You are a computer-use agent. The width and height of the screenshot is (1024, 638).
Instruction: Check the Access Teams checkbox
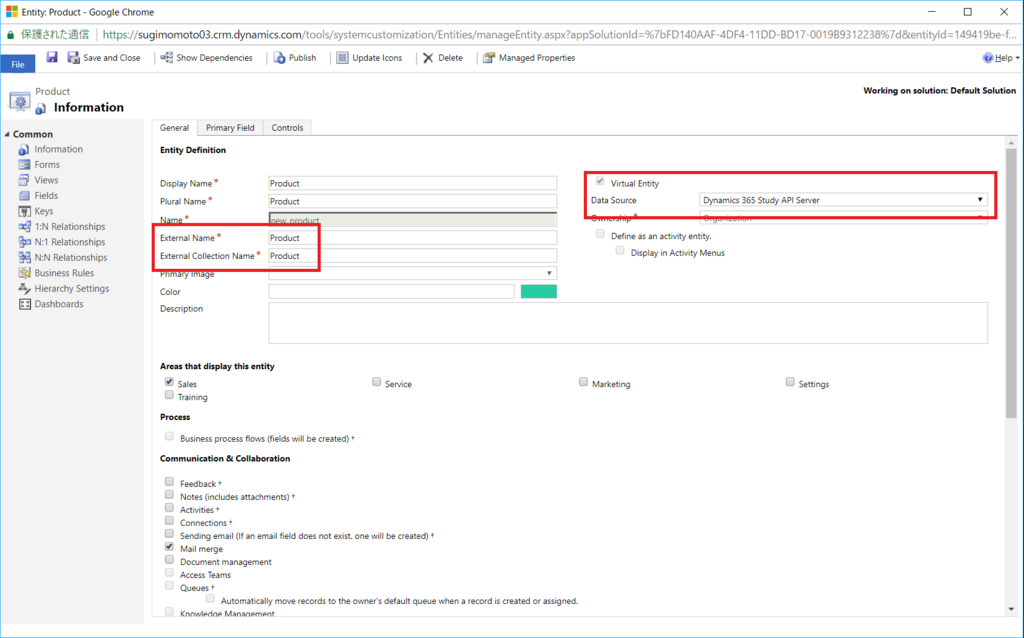click(x=169, y=573)
